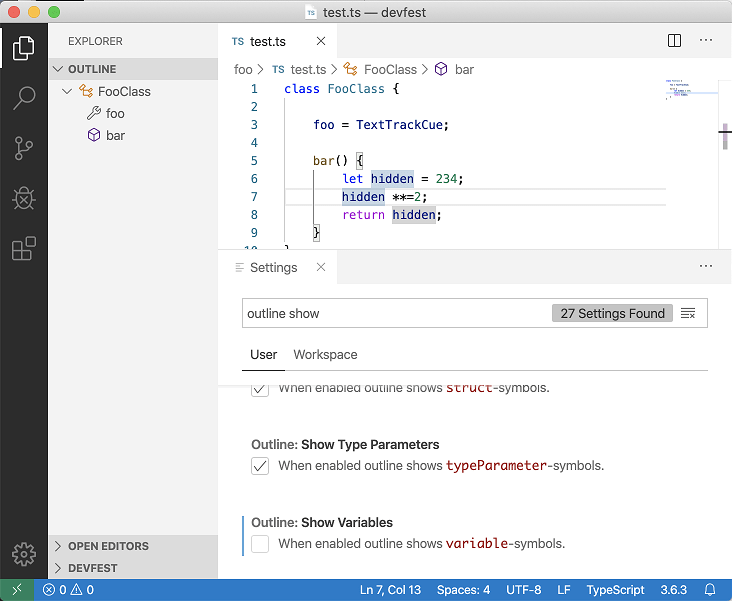Image resolution: width=732 pixels, height=601 pixels.
Task: Open the Debug view icon
Action: pos(24,199)
